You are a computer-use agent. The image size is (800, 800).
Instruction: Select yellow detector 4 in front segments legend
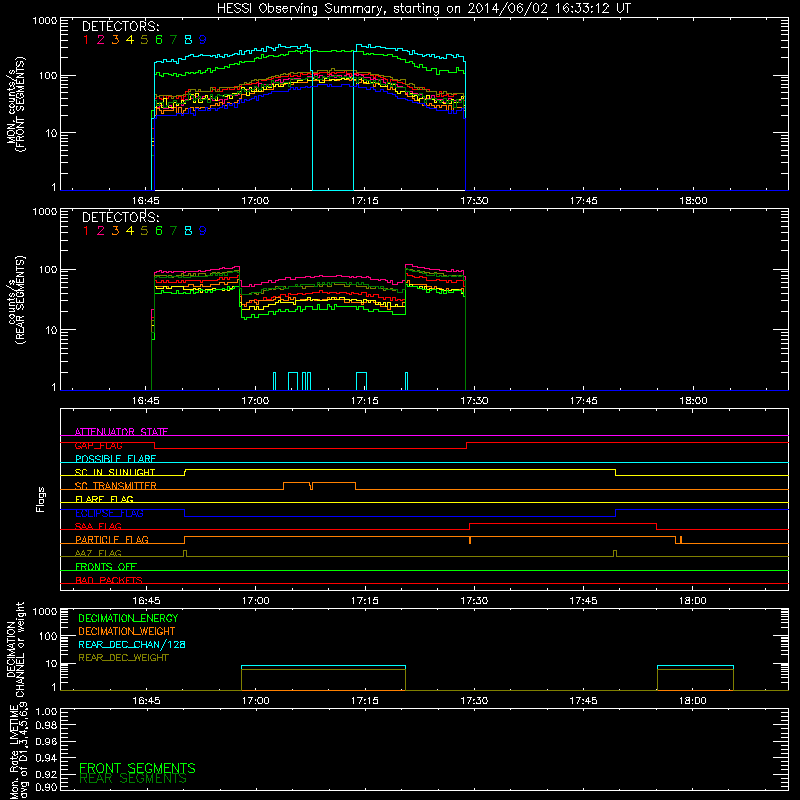coord(130,40)
